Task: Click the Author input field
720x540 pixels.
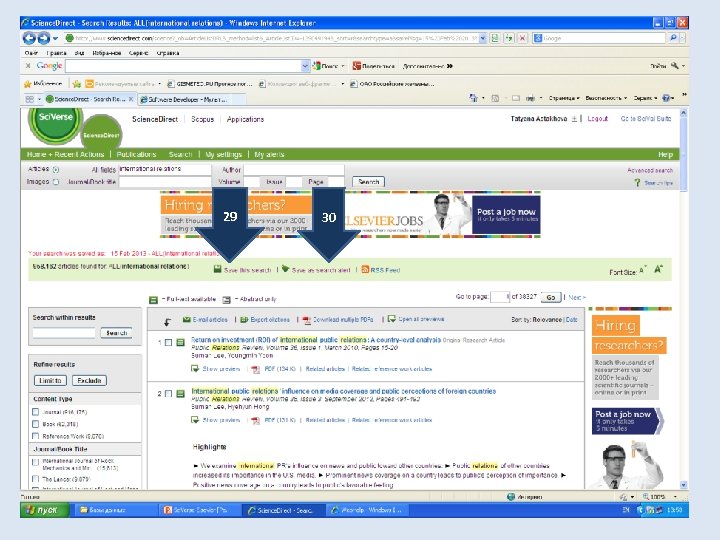Action: coord(294,169)
